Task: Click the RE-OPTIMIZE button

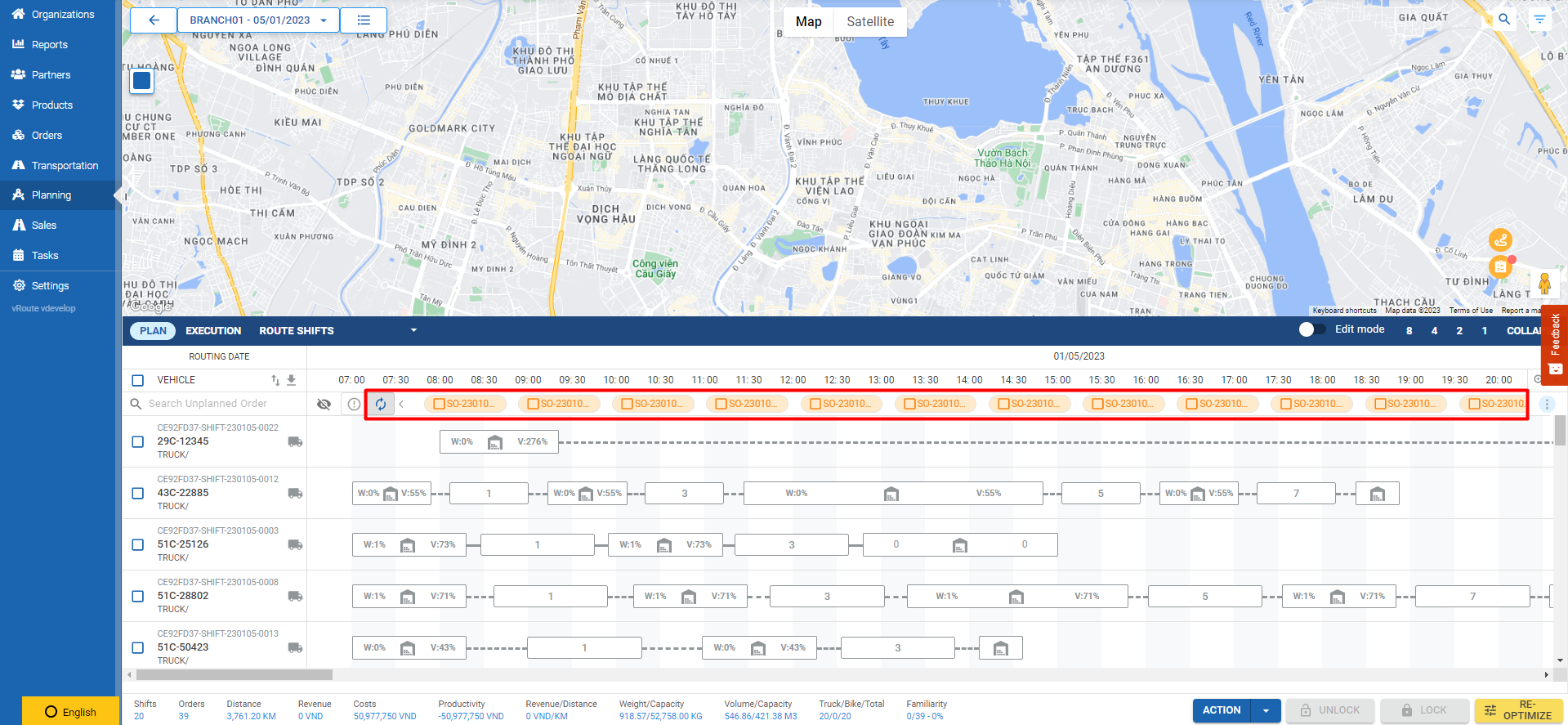Action: pyautogui.click(x=1519, y=710)
